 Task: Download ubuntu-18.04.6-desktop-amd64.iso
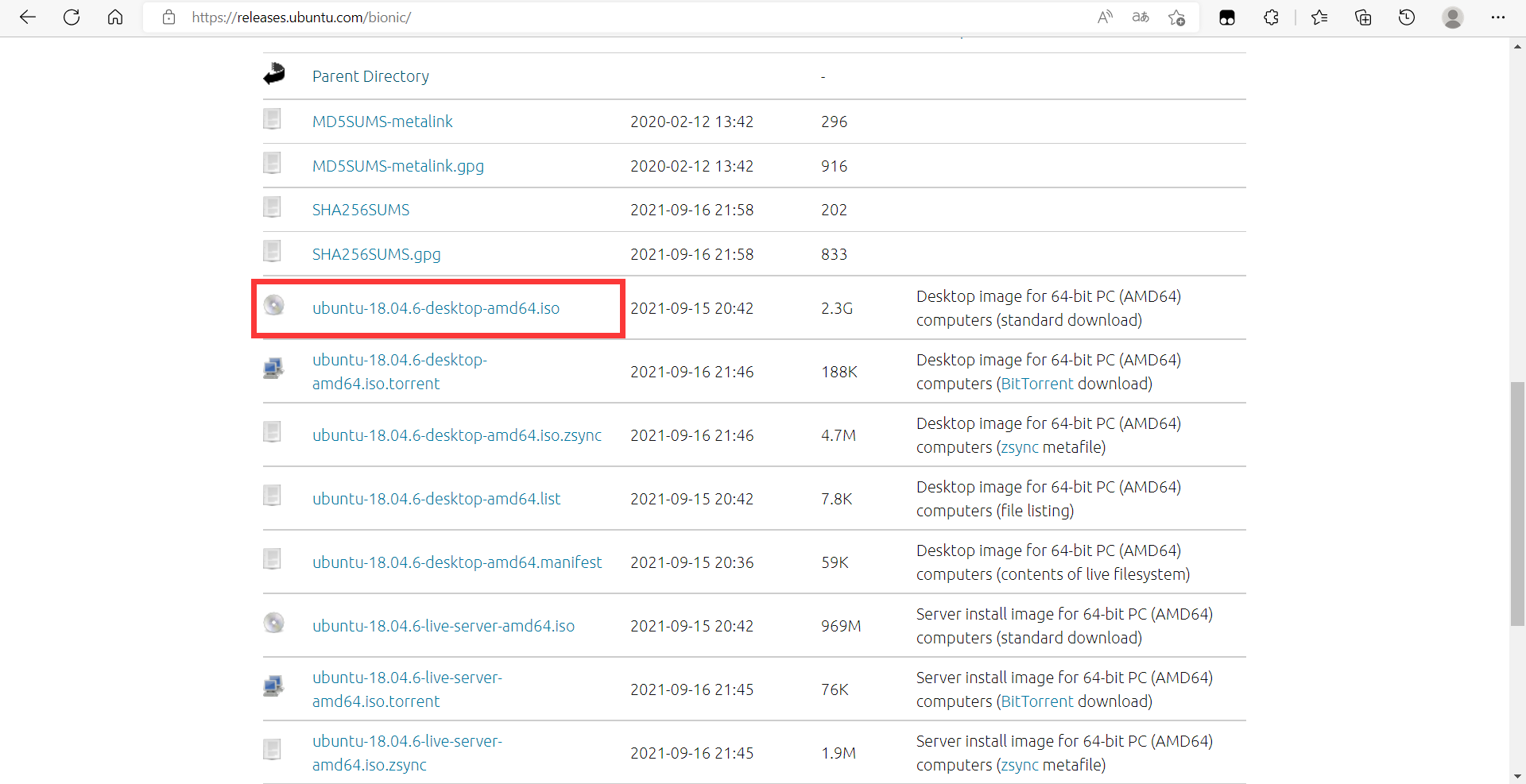pos(436,308)
